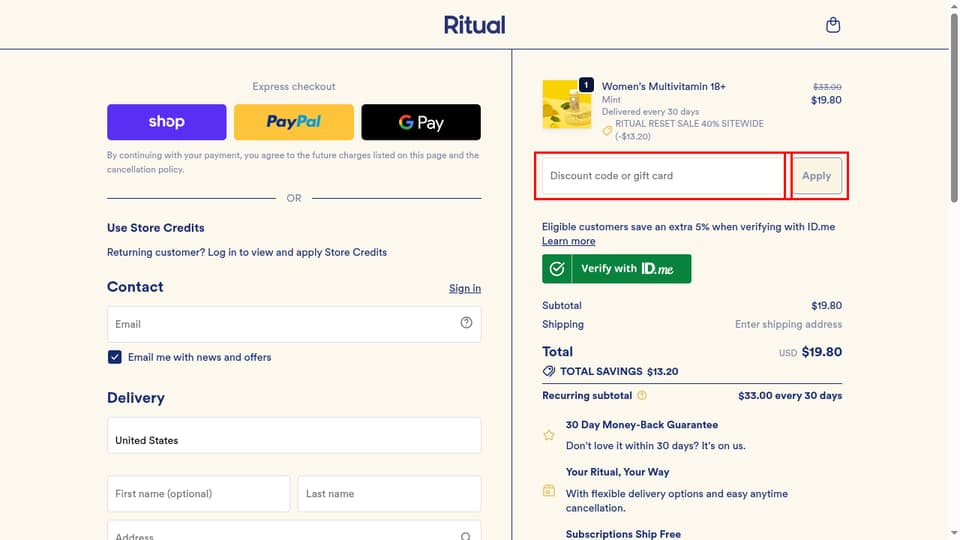Open the shopping bag icon in header

(833, 25)
